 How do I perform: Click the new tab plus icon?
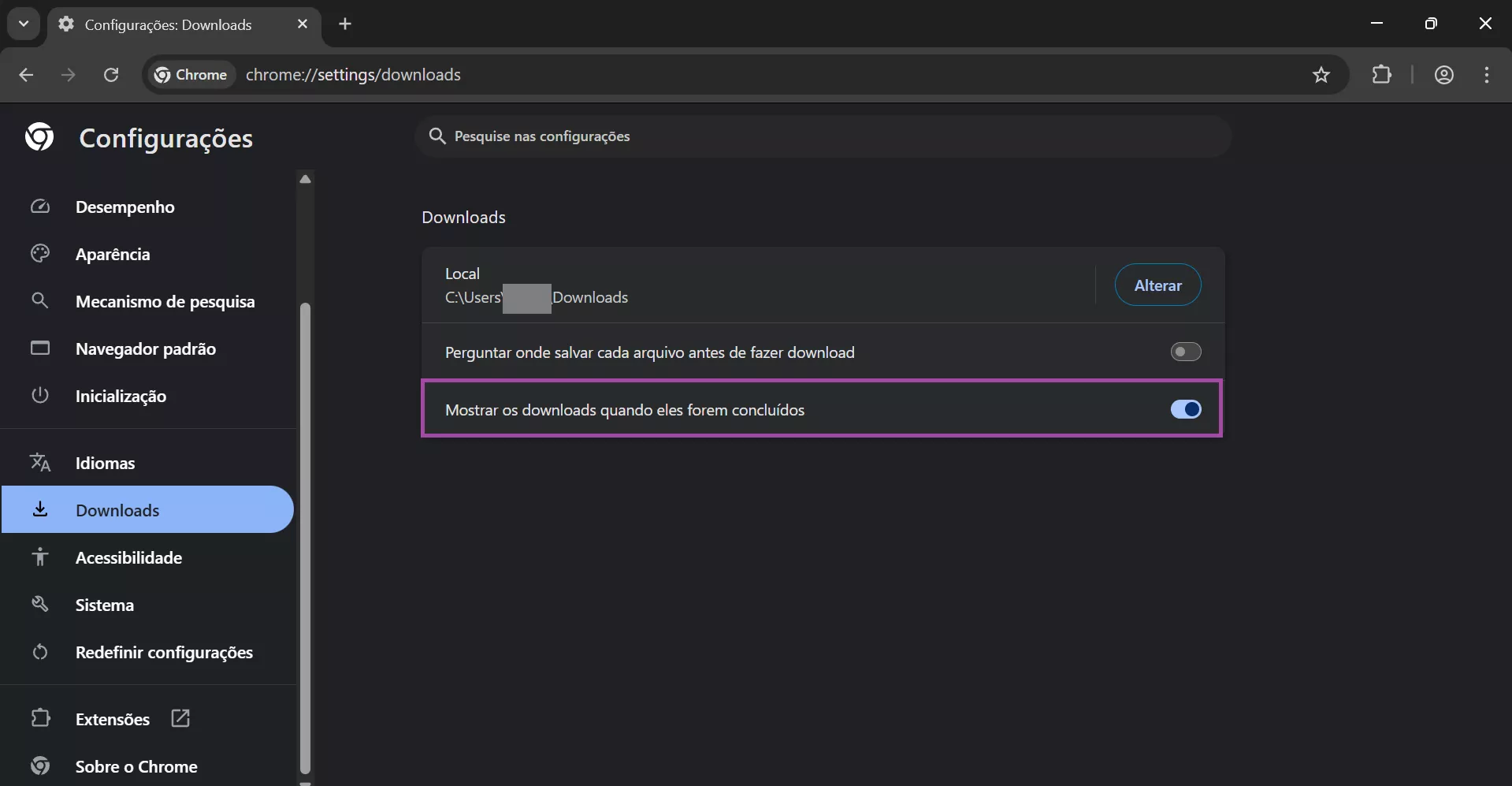[x=345, y=24]
